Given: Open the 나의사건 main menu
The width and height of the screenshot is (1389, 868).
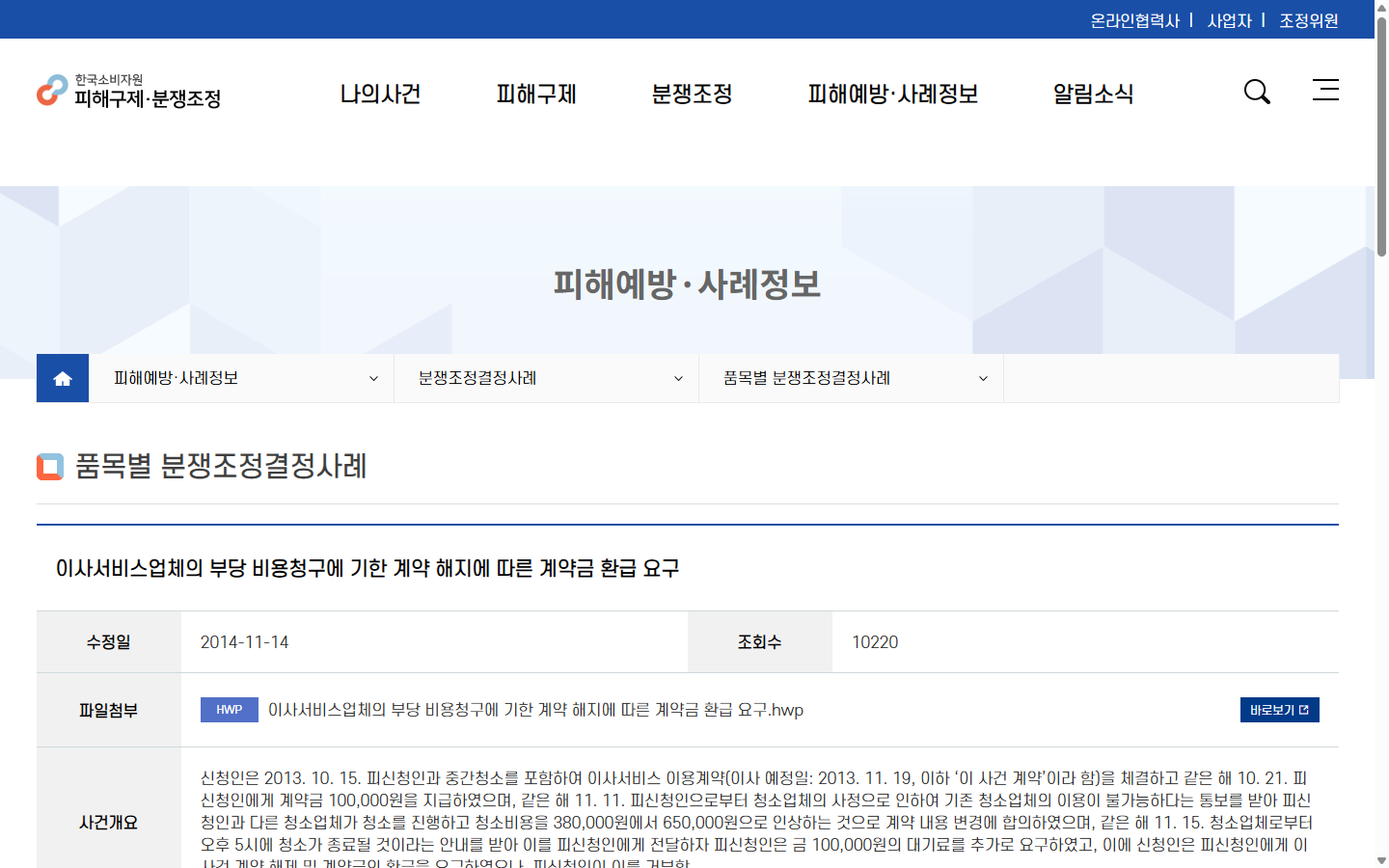Looking at the screenshot, I should pos(380,94).
